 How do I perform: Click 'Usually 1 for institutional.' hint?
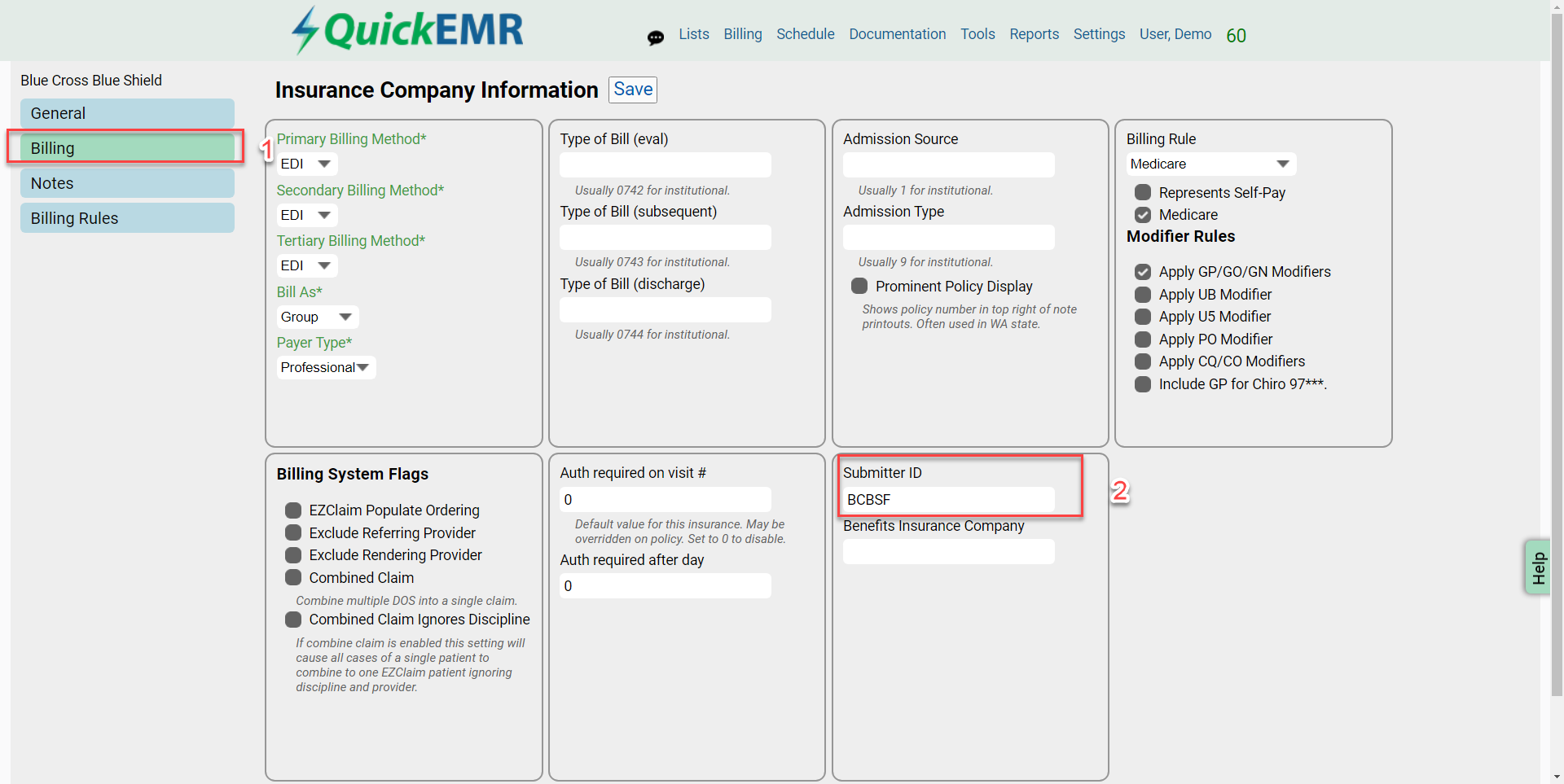click(x=925, y=191)
